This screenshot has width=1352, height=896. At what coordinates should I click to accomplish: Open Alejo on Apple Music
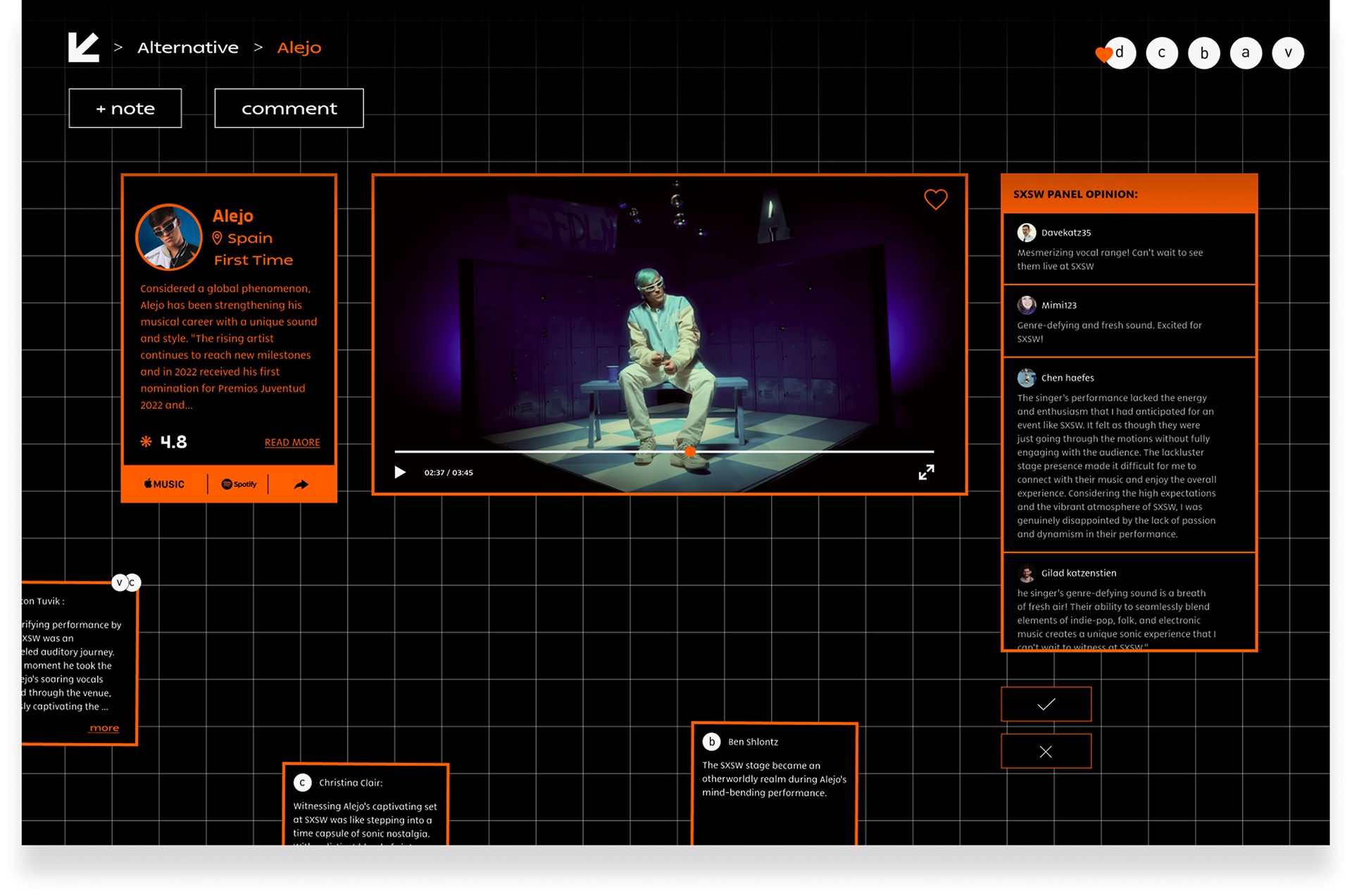[x=164, y=484]
